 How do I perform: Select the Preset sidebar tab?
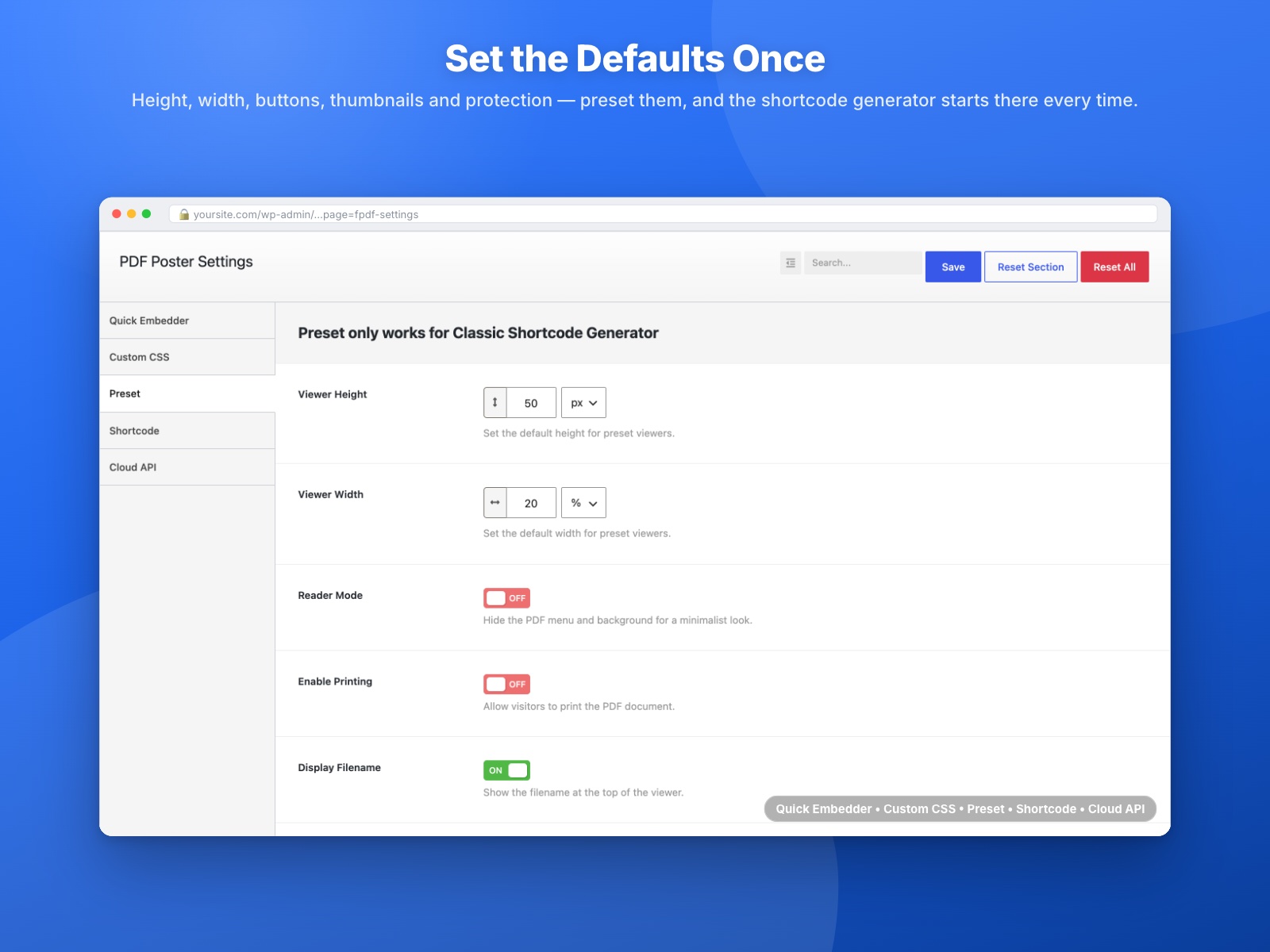point(187,393)
